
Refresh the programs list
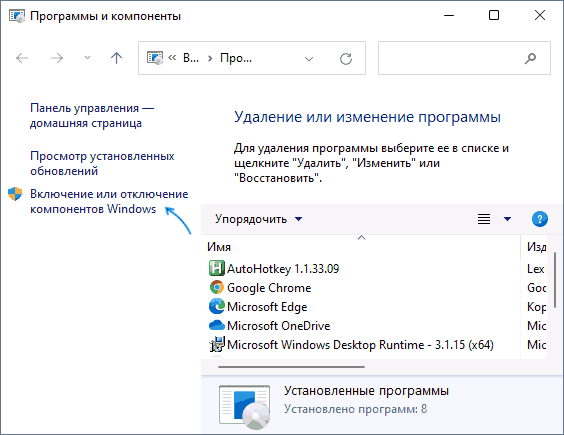346,59
